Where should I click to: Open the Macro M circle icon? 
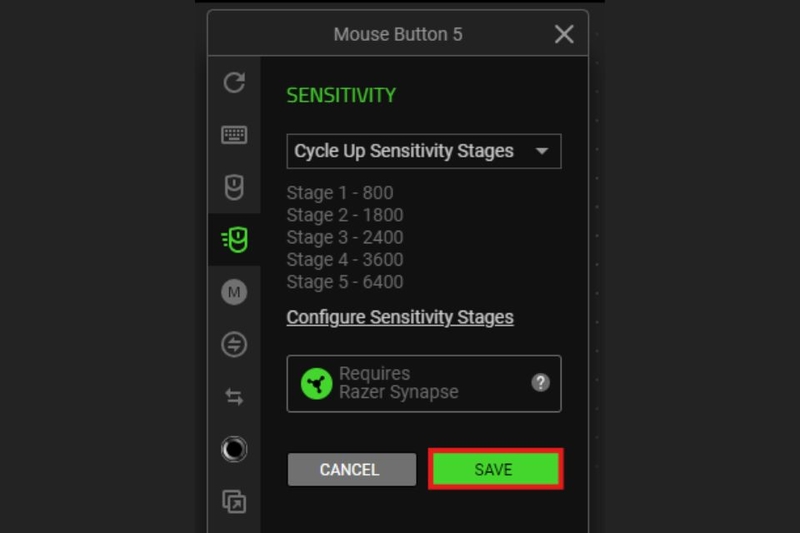click(234, 292)
